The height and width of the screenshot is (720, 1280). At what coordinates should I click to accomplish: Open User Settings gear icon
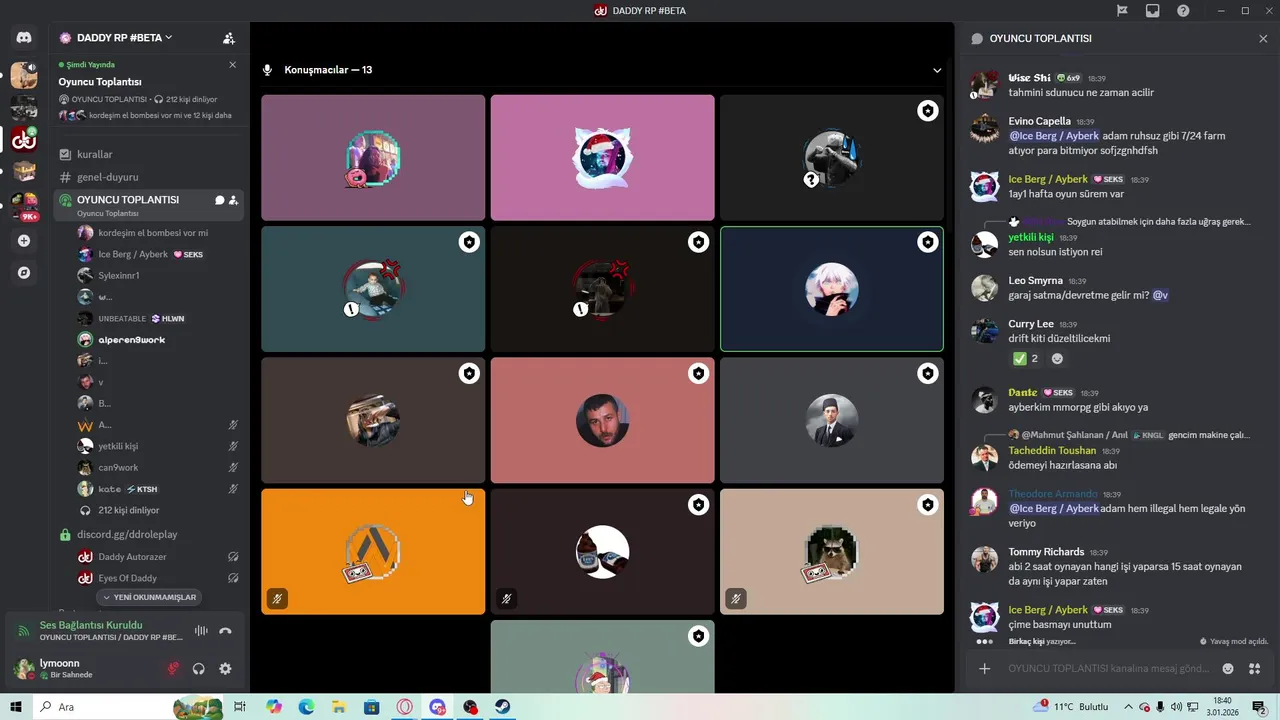(225, 669)
